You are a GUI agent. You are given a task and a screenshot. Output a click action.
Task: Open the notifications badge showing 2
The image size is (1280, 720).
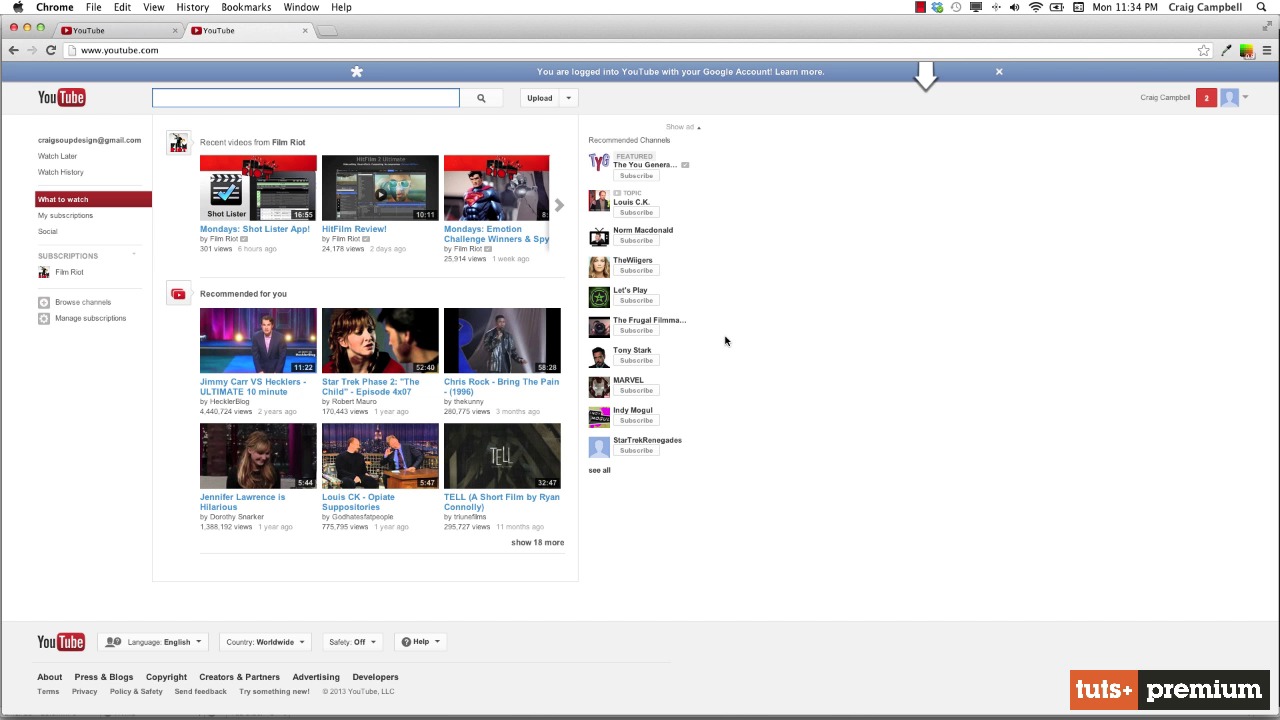[1206, 98]
